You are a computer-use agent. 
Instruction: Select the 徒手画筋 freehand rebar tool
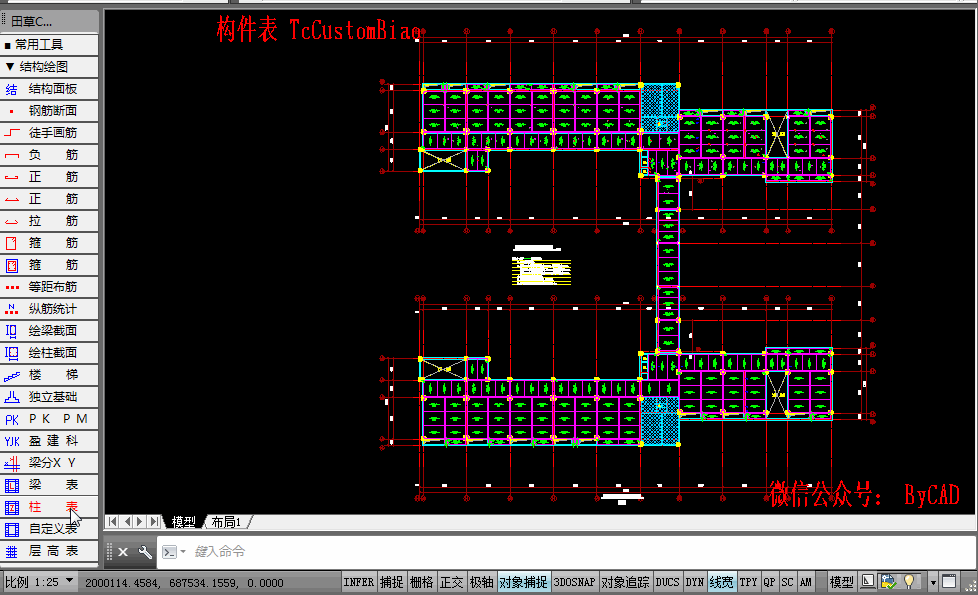(49, 133)
